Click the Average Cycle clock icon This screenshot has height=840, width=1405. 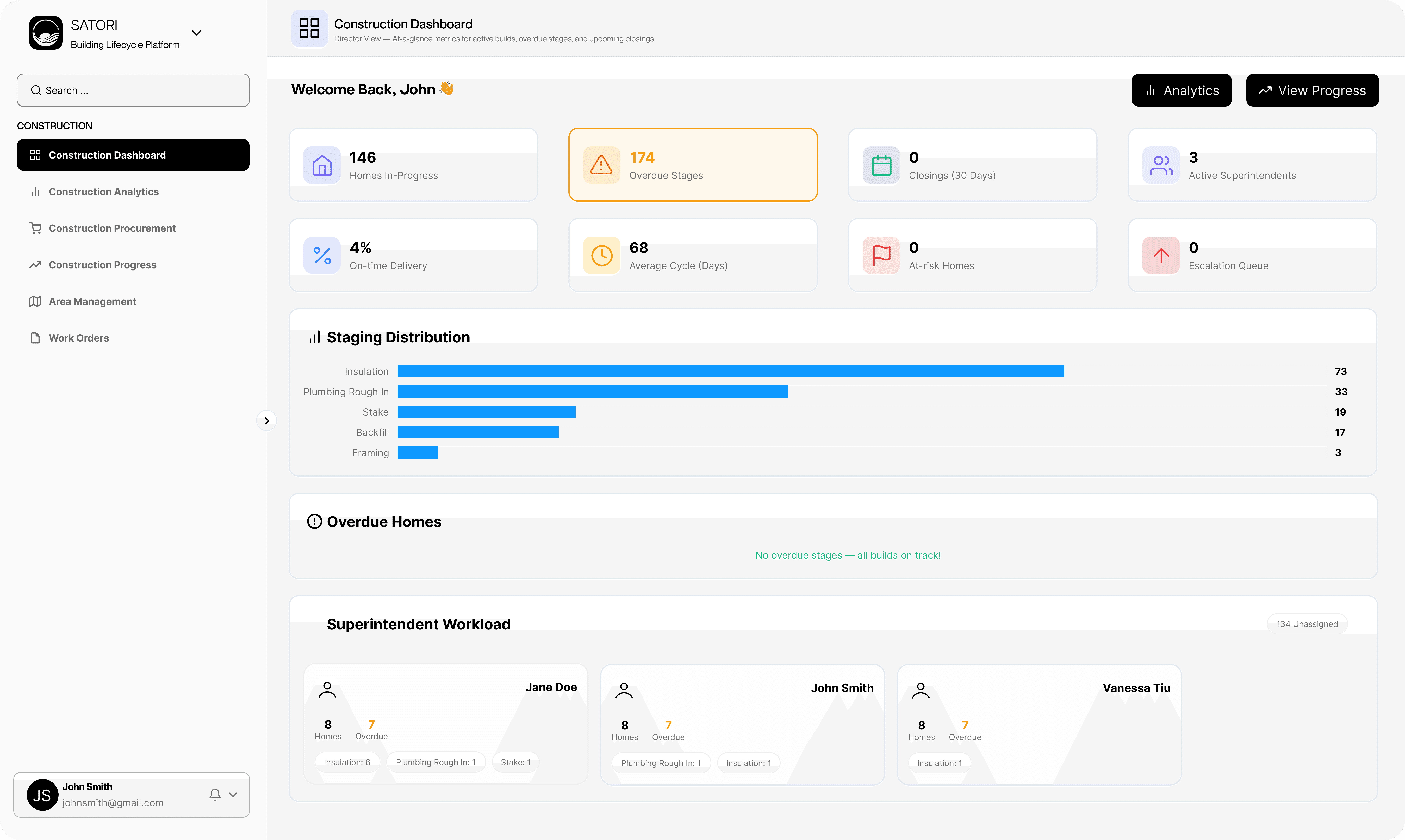click(x=601, y=255)
